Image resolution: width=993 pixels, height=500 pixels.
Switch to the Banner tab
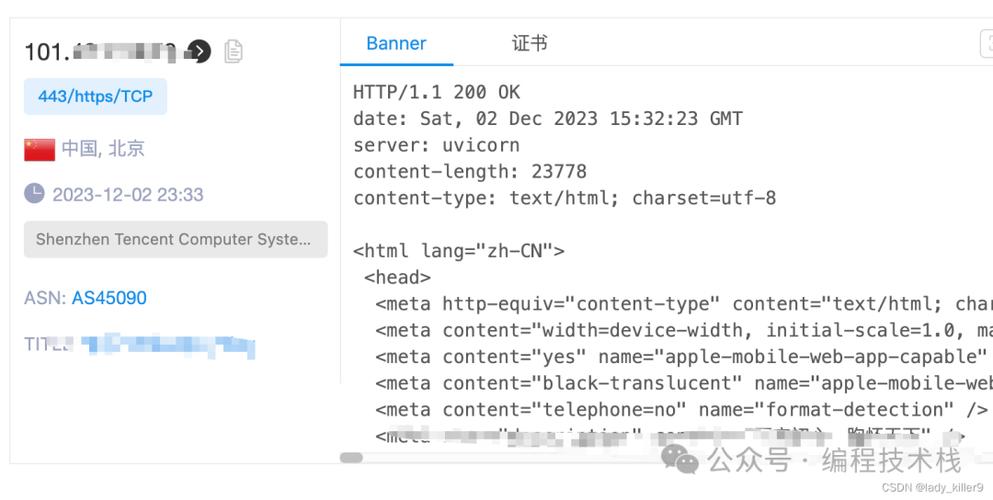pos(396,44)
